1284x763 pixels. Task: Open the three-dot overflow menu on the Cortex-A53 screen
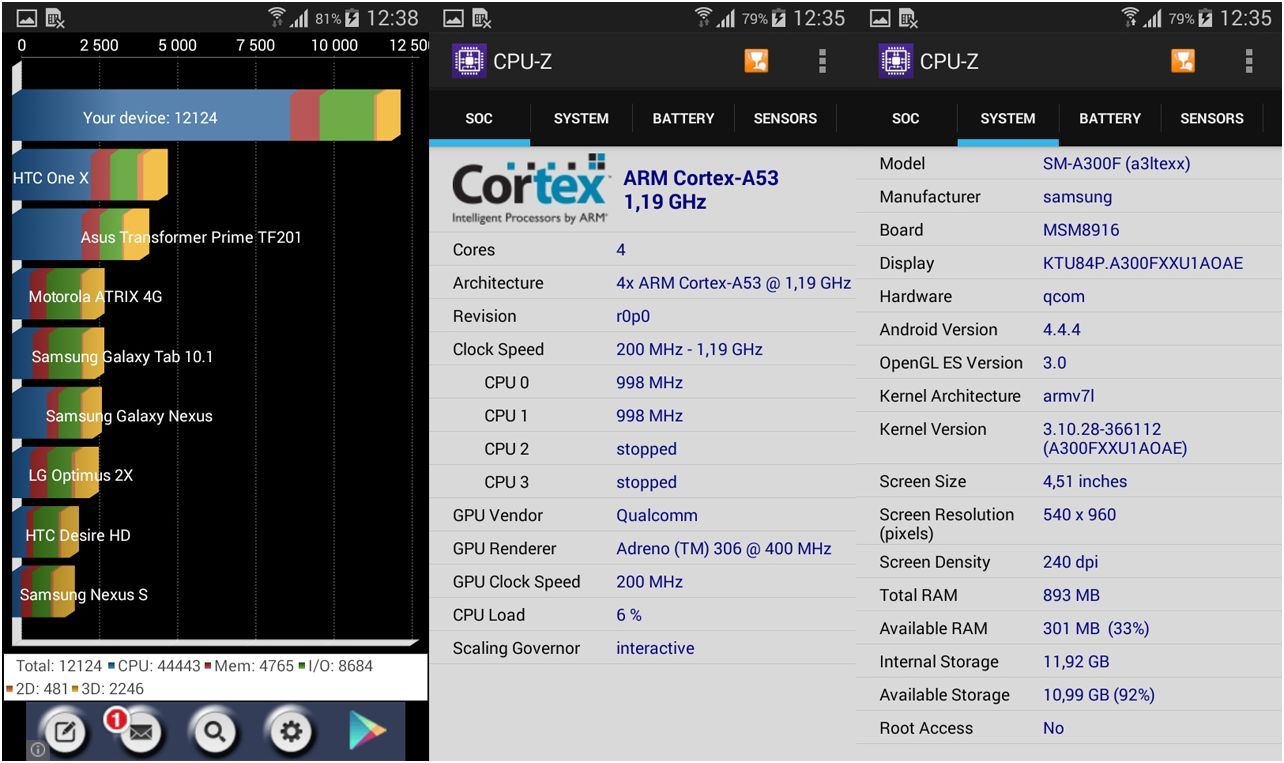(x=822, y=61)
